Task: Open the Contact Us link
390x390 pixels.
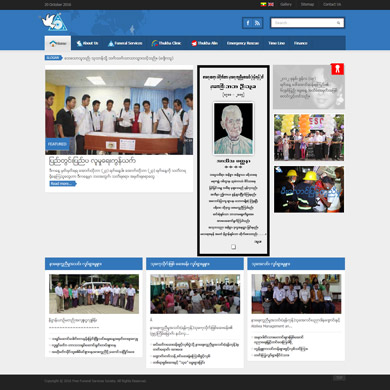Action: (332, 4)
